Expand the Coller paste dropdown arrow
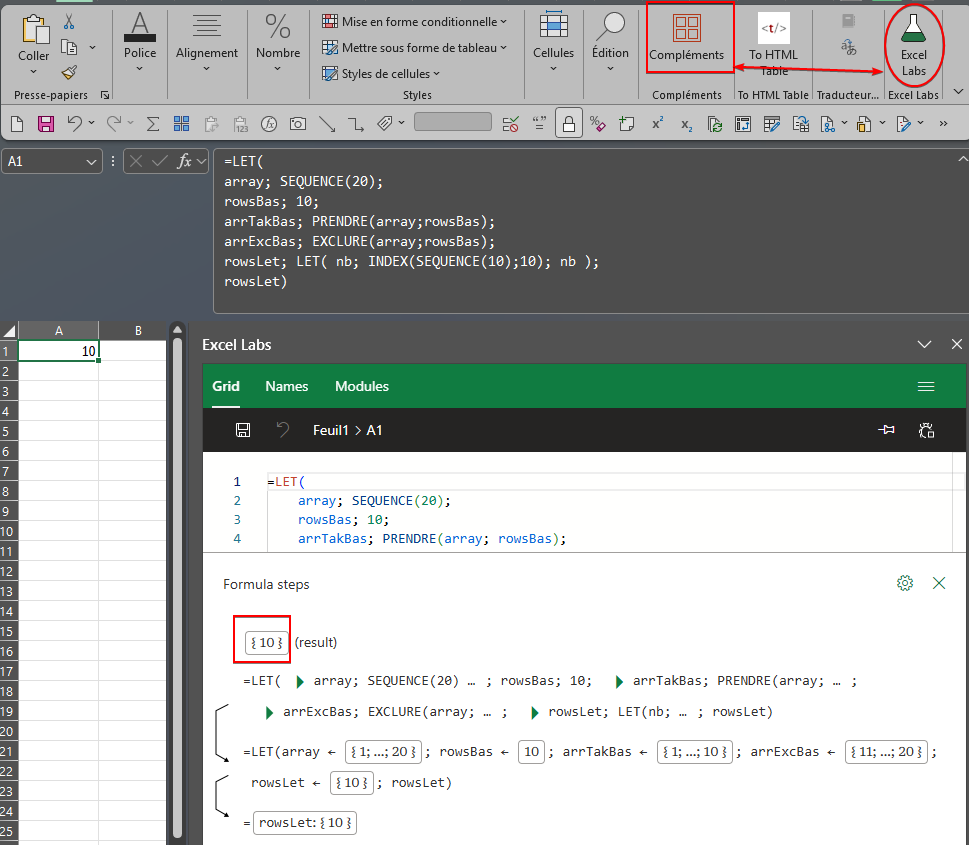 pos(33,72)
